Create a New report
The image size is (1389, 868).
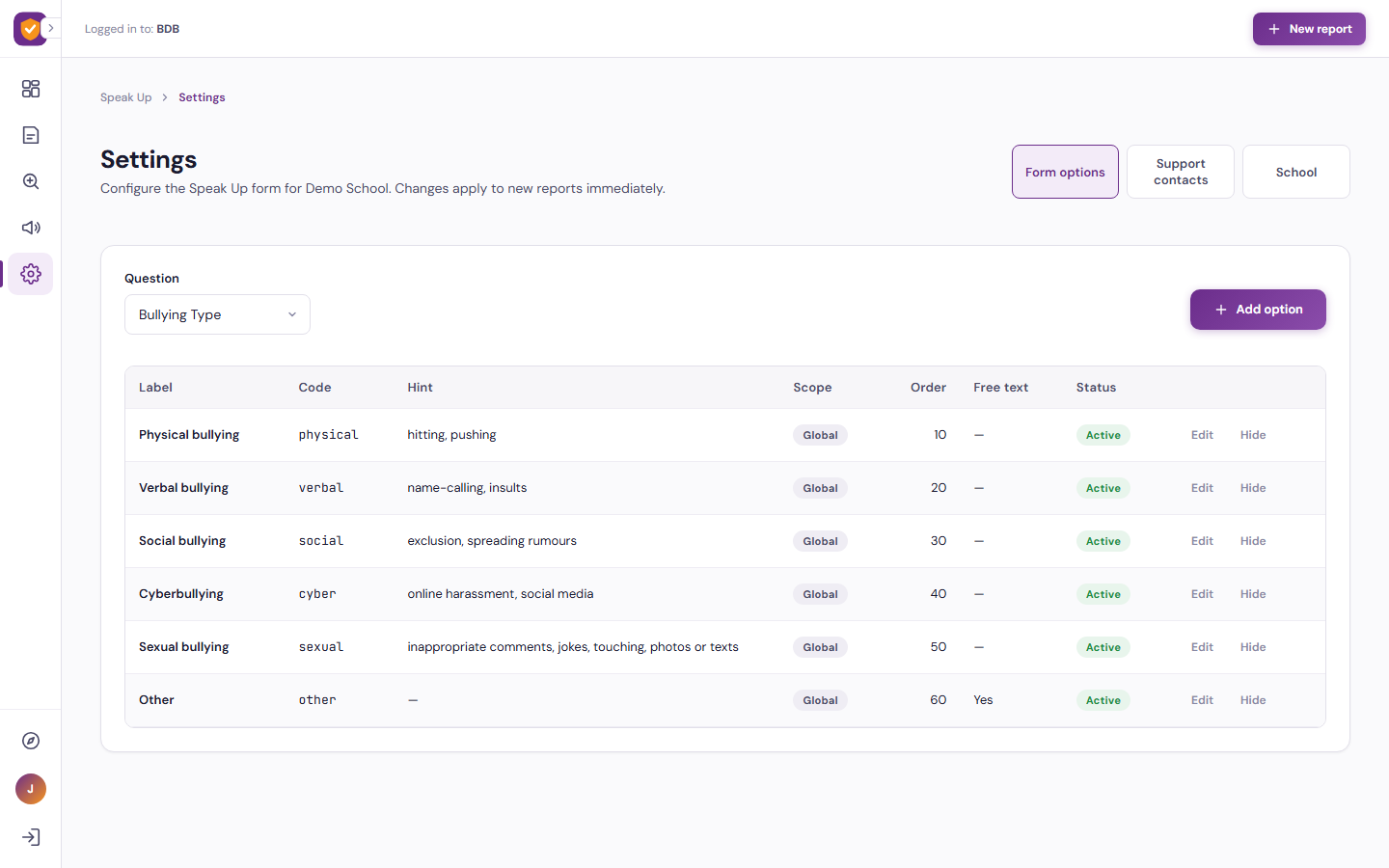click(x=1309, y=29)
